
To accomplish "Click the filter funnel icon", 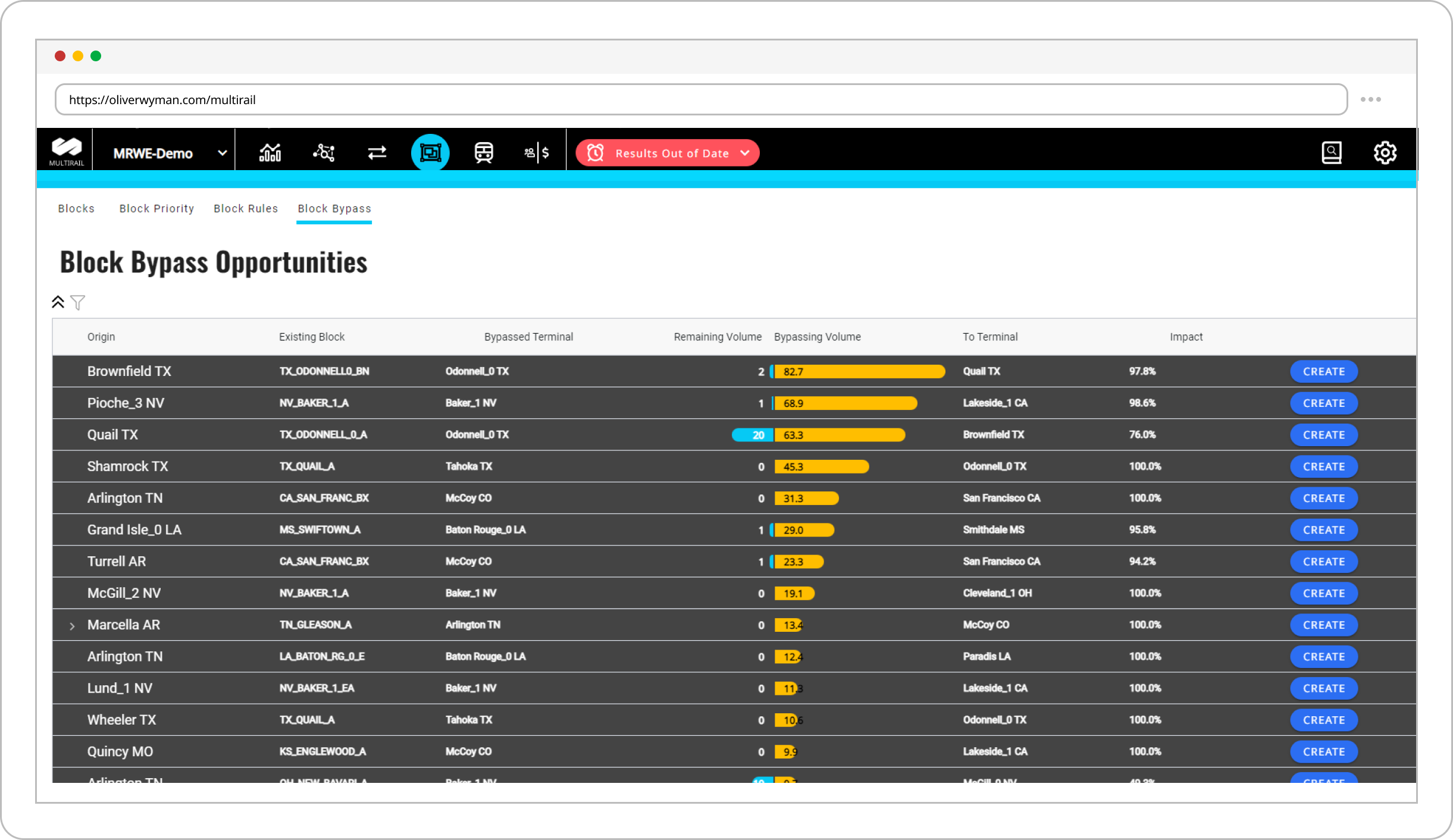I will [x=77, y=302].
